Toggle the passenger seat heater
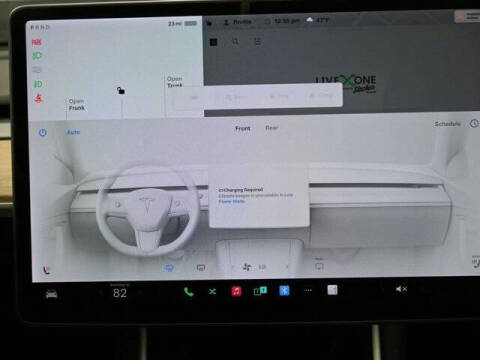The image size is (480, 360). click(x=475, y=262)
